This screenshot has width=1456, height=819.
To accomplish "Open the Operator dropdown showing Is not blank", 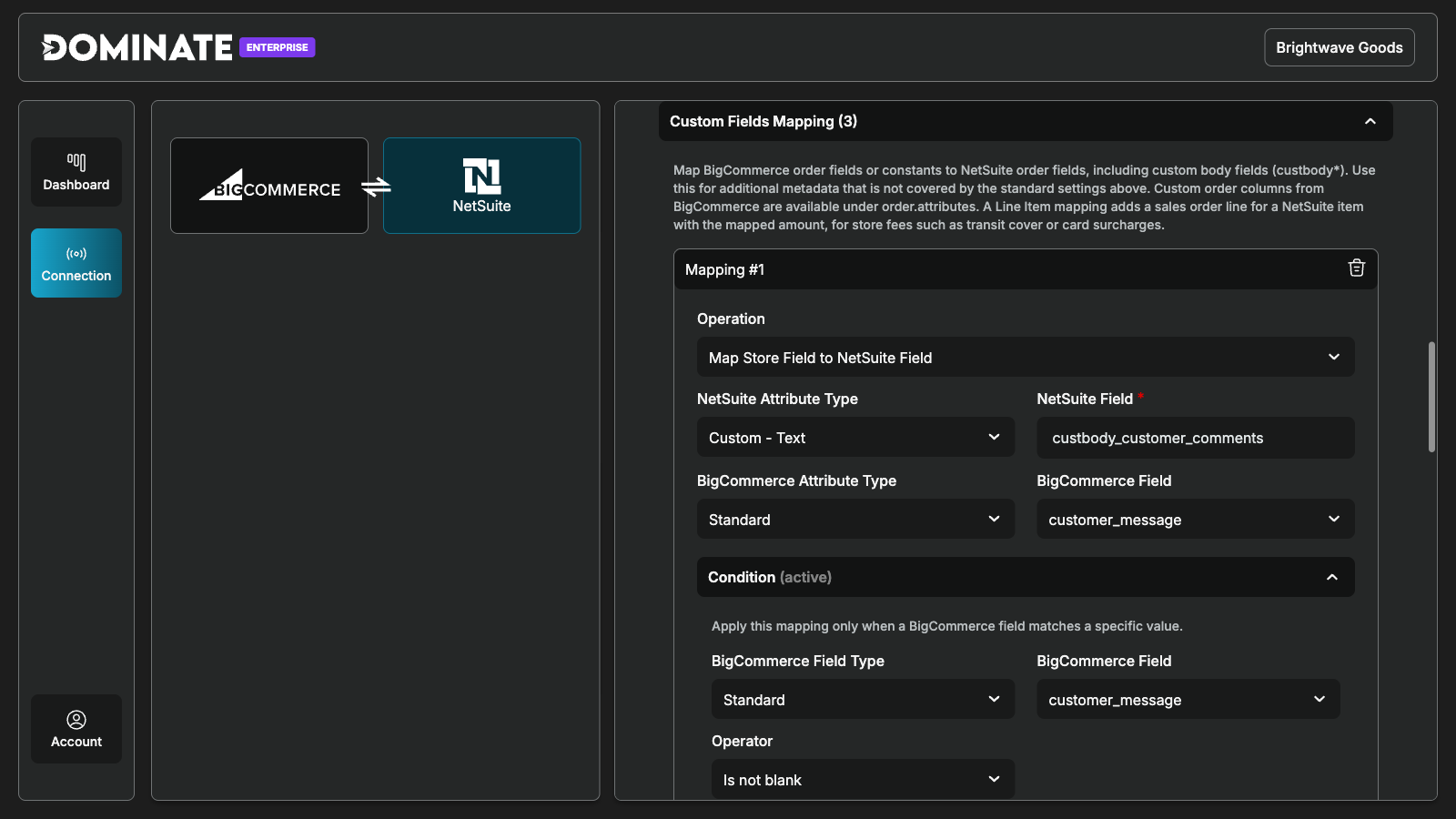I will point(863,779).
